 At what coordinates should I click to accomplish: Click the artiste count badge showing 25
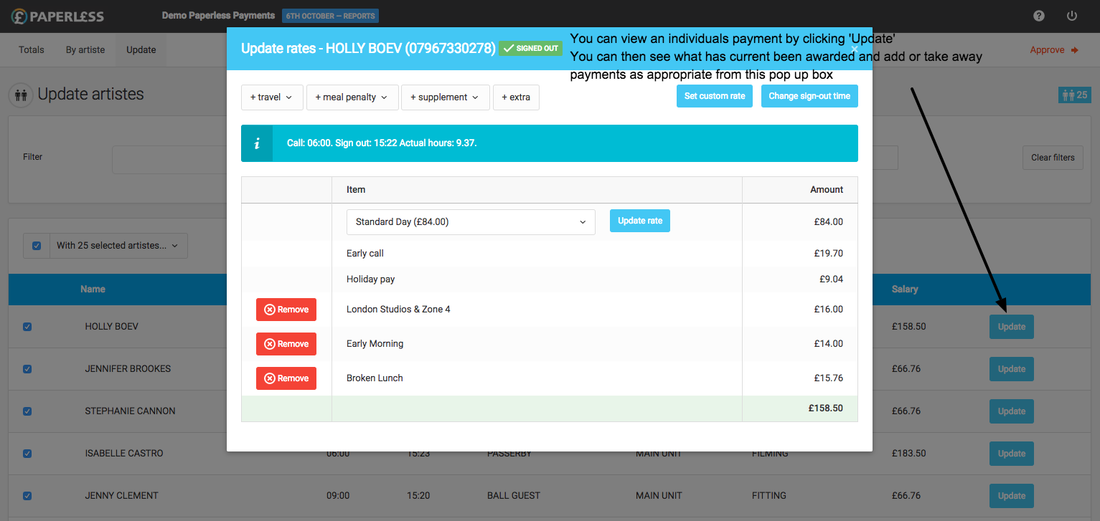(x=1073, y=95)
